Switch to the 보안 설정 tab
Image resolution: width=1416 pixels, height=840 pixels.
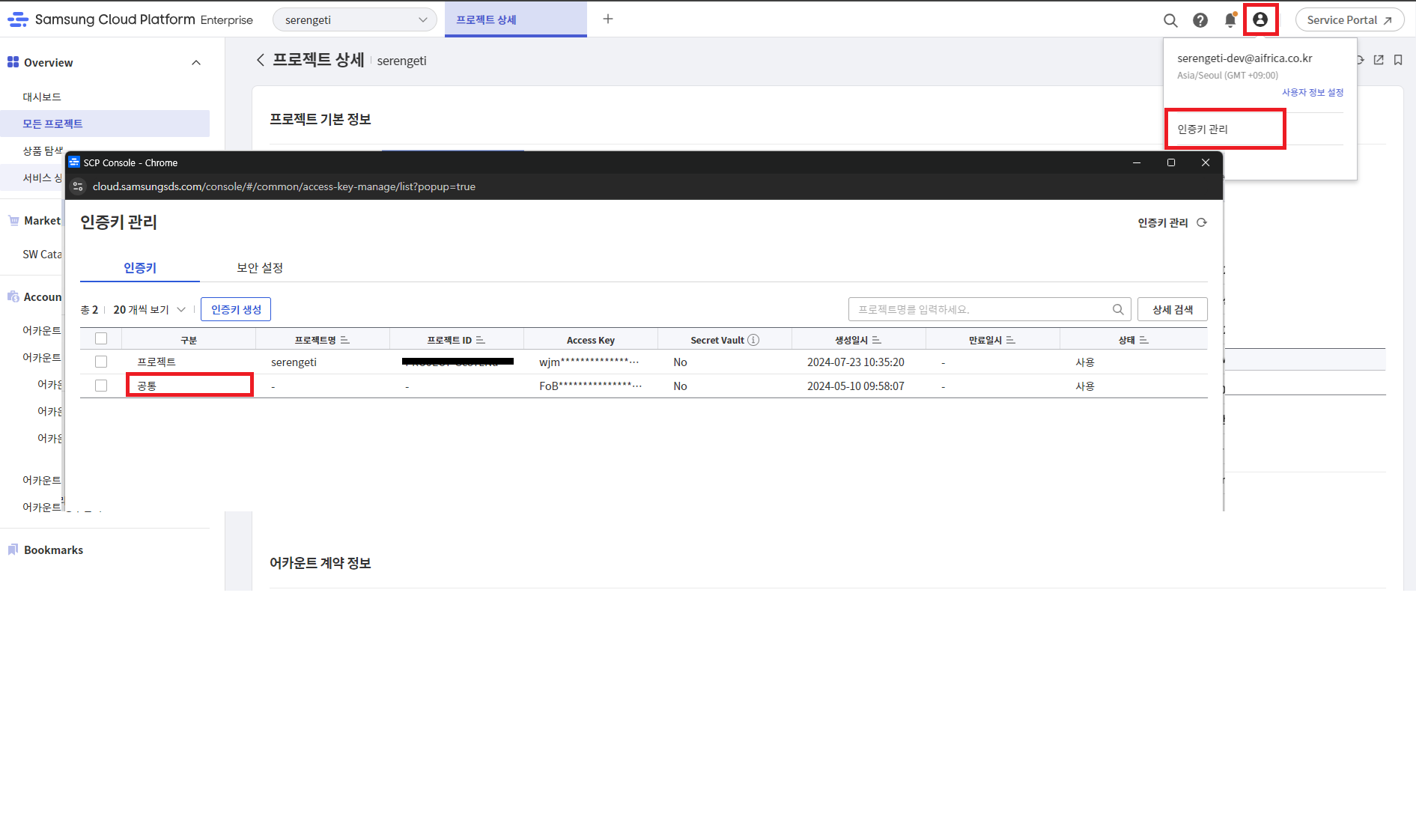click(x=260, y=268)
